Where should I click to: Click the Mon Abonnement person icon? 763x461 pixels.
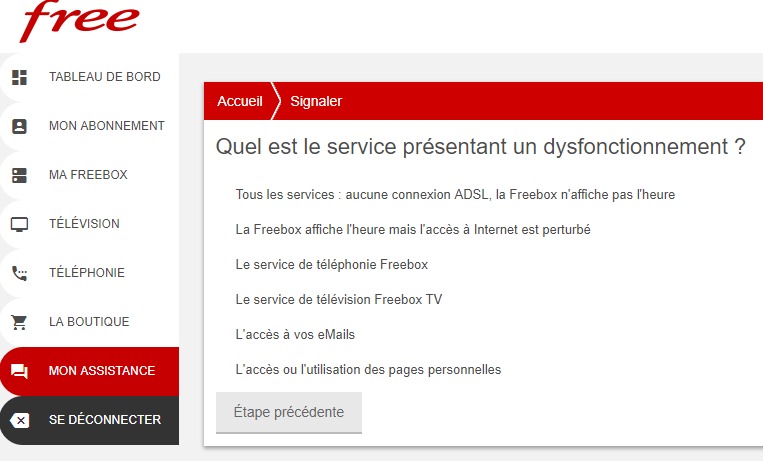coord(19,126)
